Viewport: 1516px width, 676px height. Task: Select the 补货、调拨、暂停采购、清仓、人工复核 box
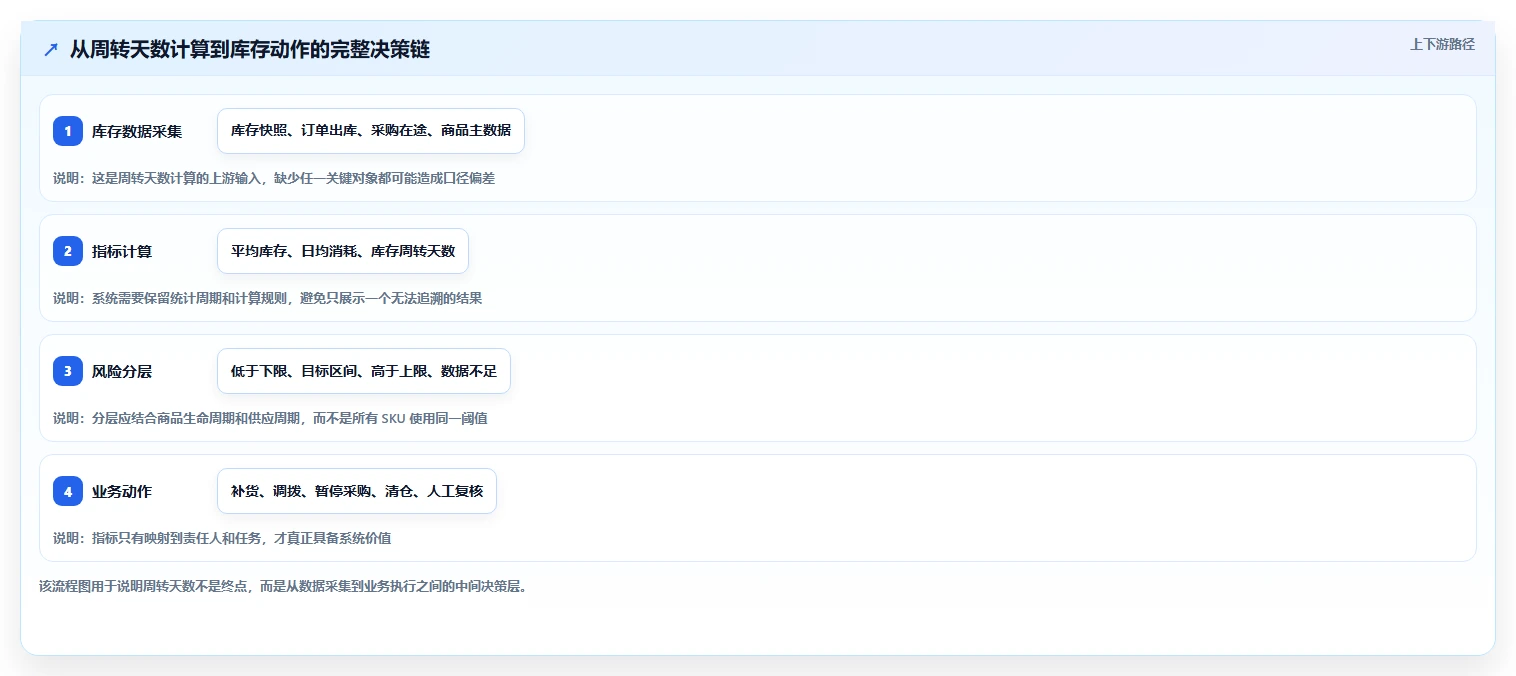[357, 491]
